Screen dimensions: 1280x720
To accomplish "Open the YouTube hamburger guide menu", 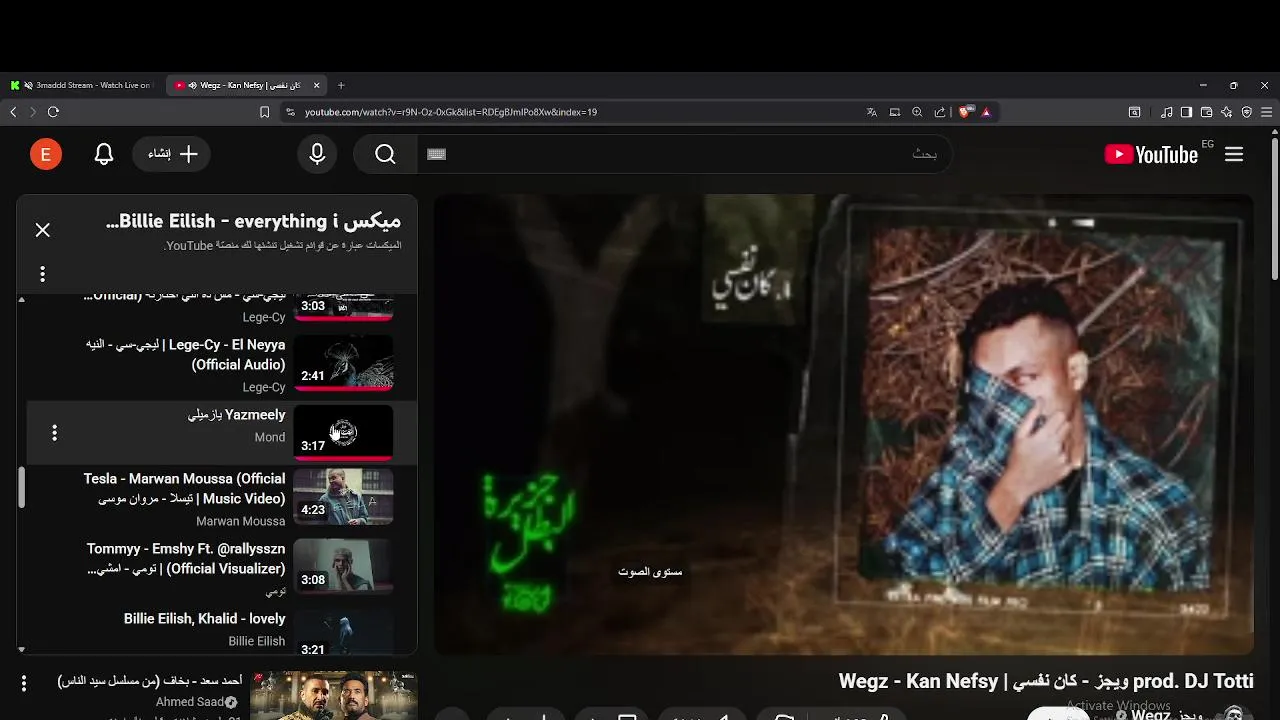I will pyautogui.click(x=1234, y=154).
